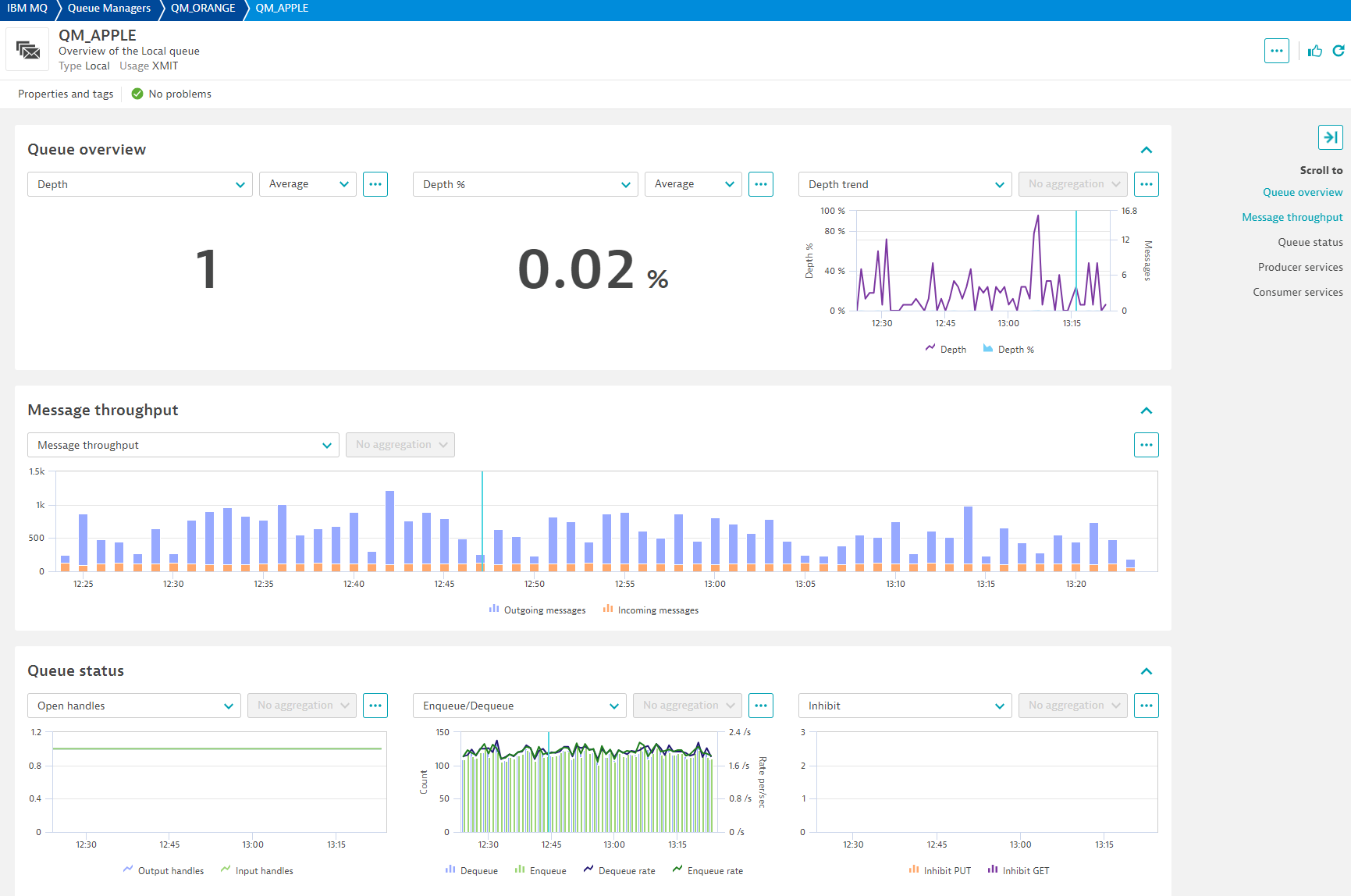Image resolution: width=1351 pixels, height=896 pixels.
Task: Go to Queue Managers breadcrumb
Action: pyautogui.click(x=109, y=8)
